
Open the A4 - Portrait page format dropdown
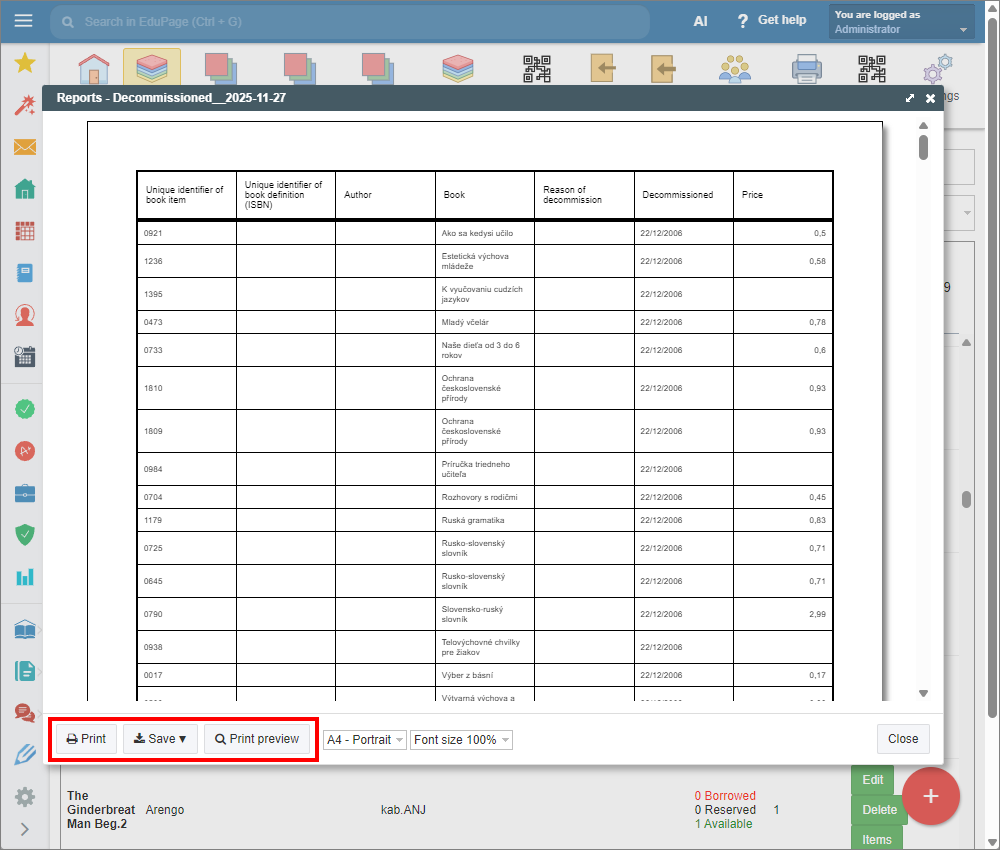[365, 740]
